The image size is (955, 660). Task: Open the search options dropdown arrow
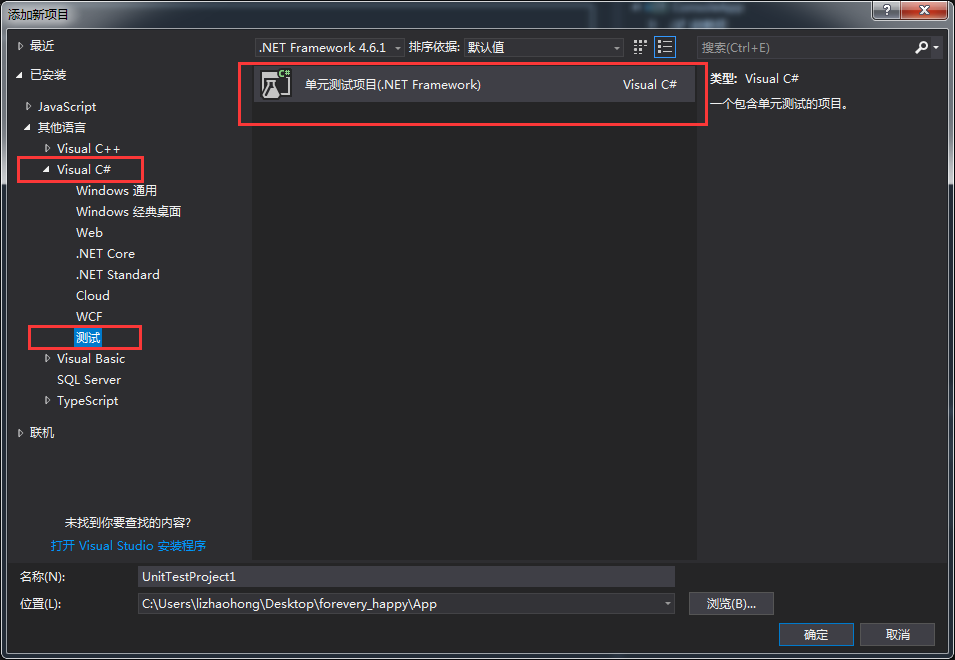[x=936, y=47]
